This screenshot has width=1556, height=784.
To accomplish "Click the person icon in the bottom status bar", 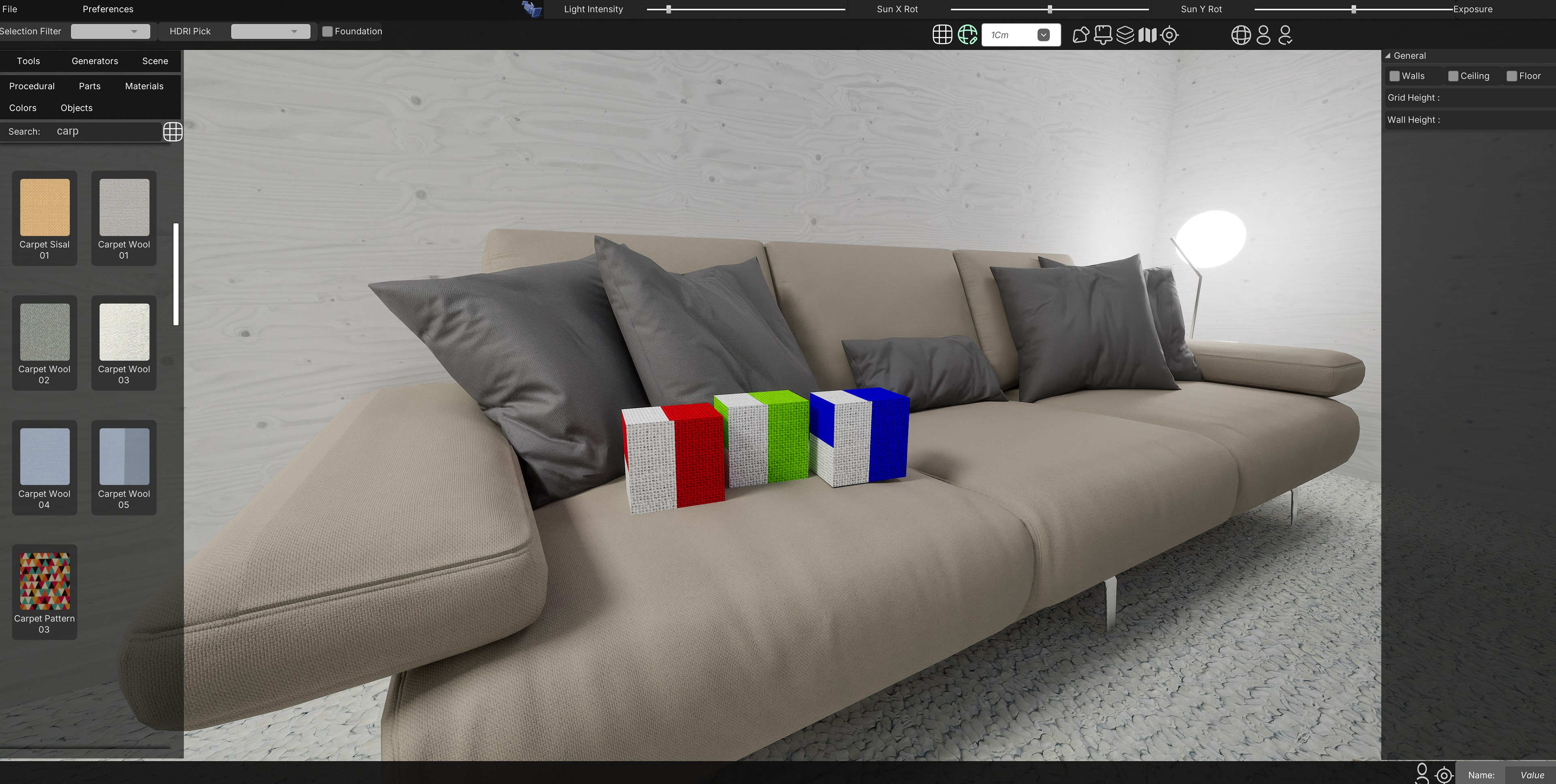I will click(1422, 773).
